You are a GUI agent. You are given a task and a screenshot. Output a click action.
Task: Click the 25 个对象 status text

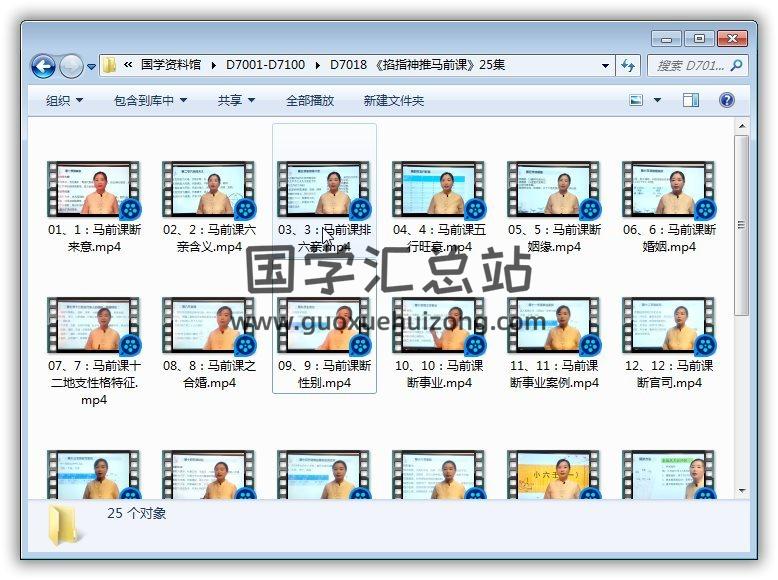click(136, 513)
